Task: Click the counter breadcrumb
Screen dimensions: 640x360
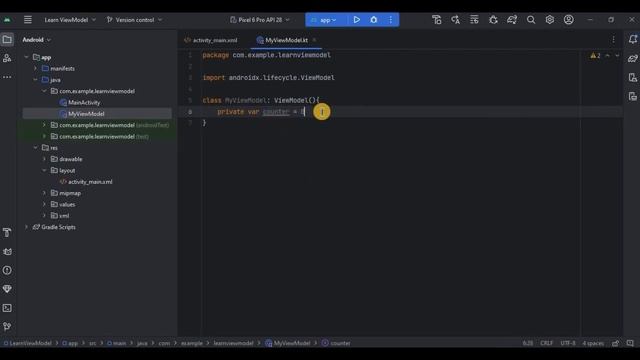Action: click(x=336, y=343)
